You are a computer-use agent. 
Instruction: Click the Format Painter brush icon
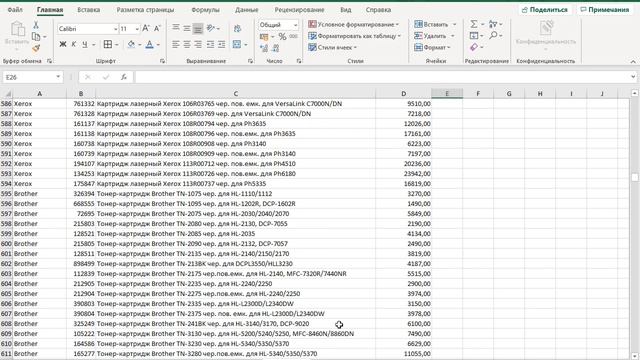[36, 48]
